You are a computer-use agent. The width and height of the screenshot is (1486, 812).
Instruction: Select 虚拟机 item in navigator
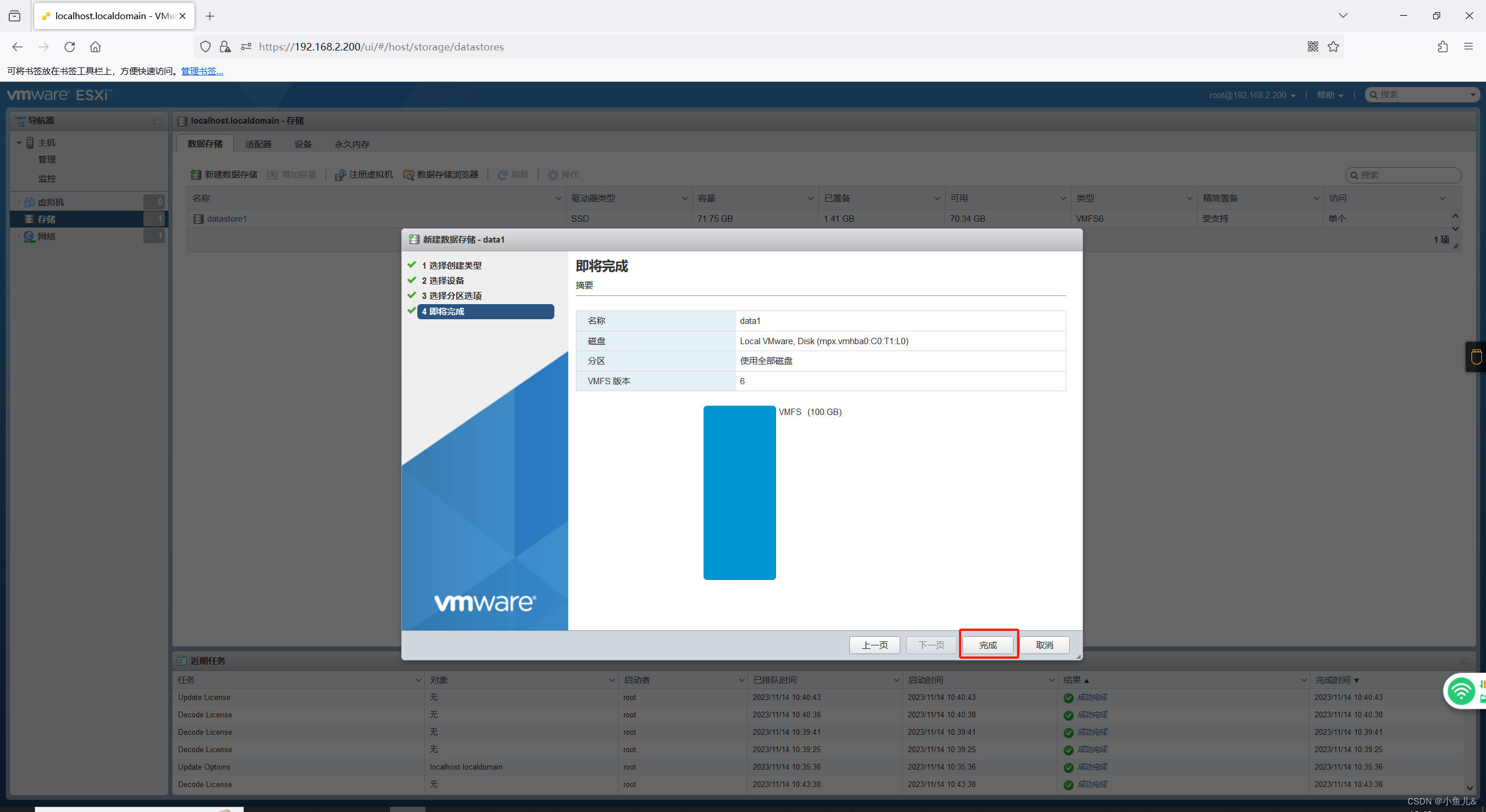51,202
